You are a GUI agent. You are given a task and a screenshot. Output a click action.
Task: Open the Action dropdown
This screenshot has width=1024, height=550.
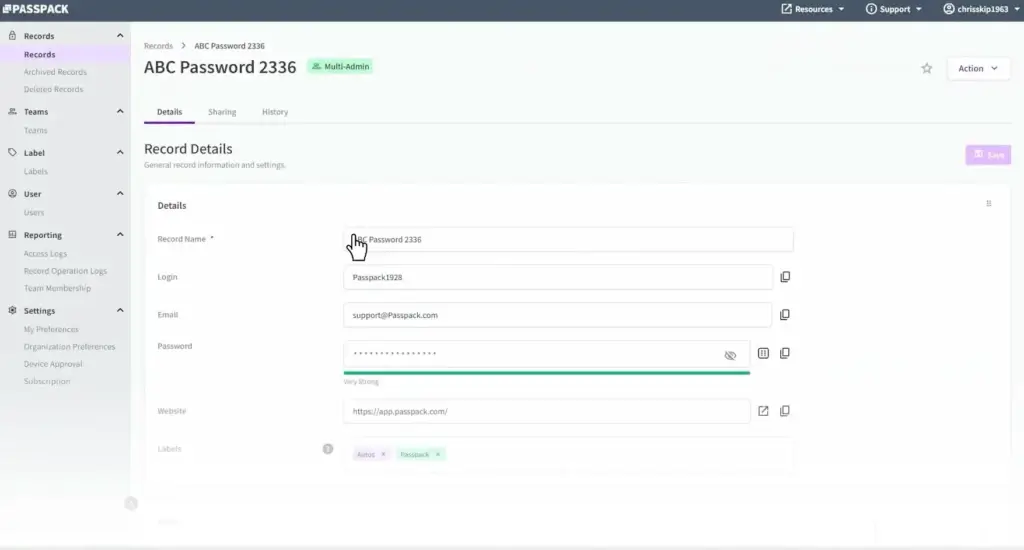978,69
